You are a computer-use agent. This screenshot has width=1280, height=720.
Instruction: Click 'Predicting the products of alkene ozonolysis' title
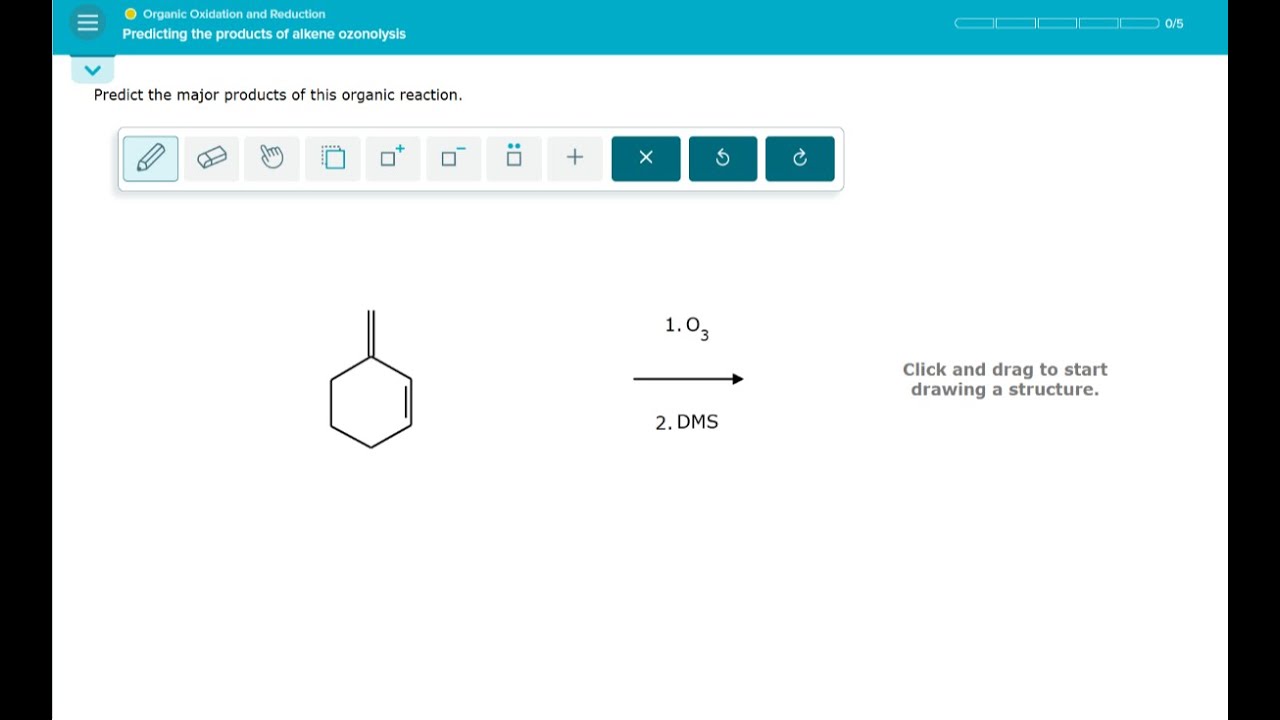pos(264,34)
